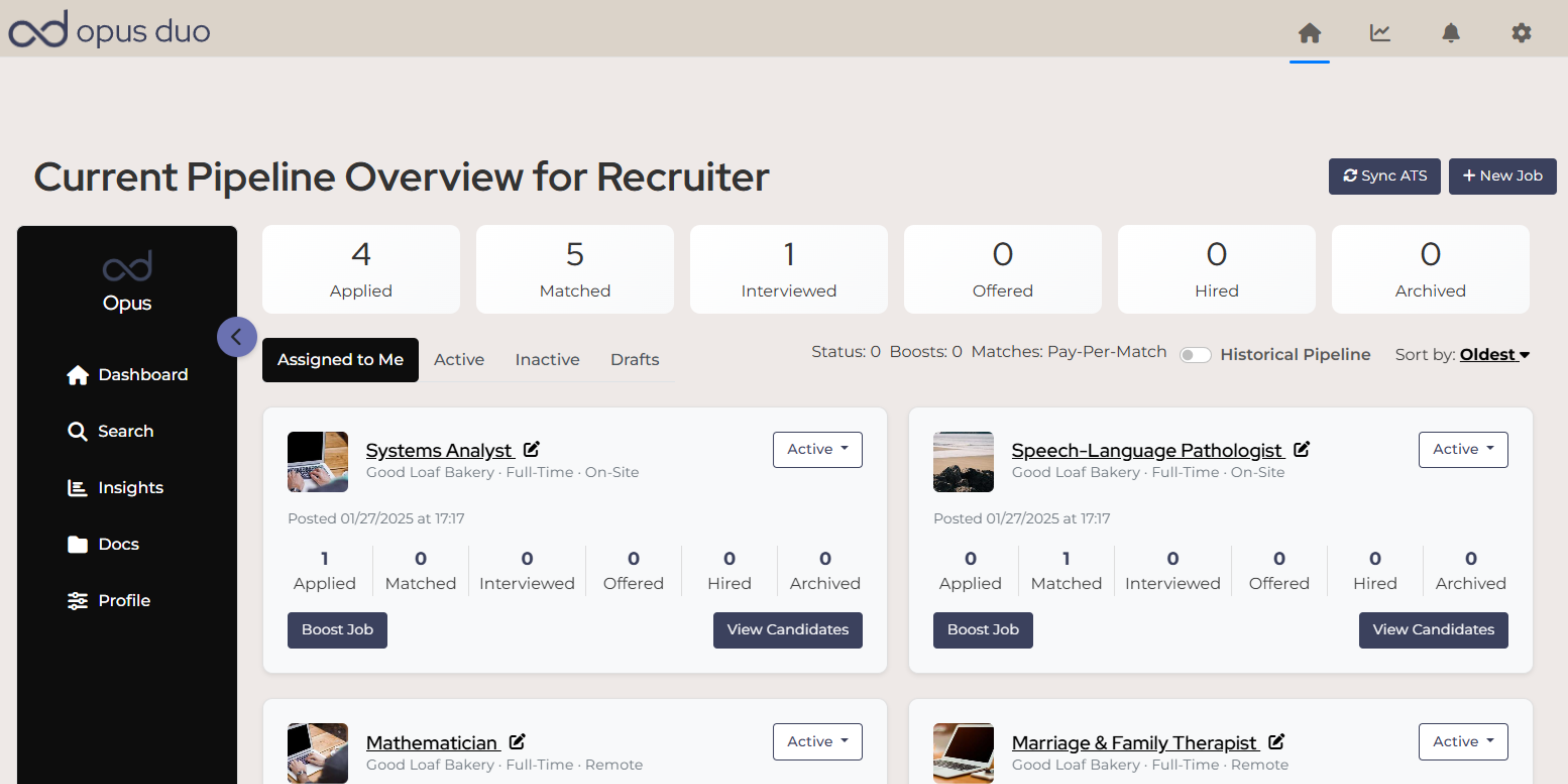Open Sort by Oldest dropdown
Viewport: 1568px width, 784px height.
(1494, 354)
